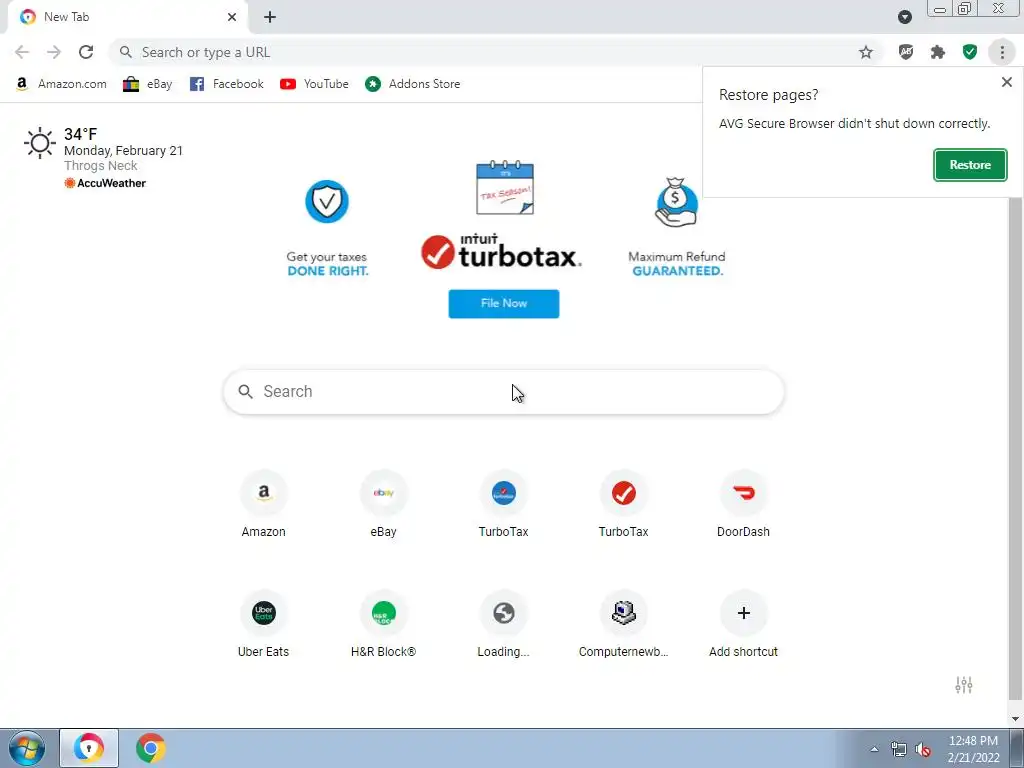
Task: Click the intuit turbotax logo
Action: click(502, 251)
